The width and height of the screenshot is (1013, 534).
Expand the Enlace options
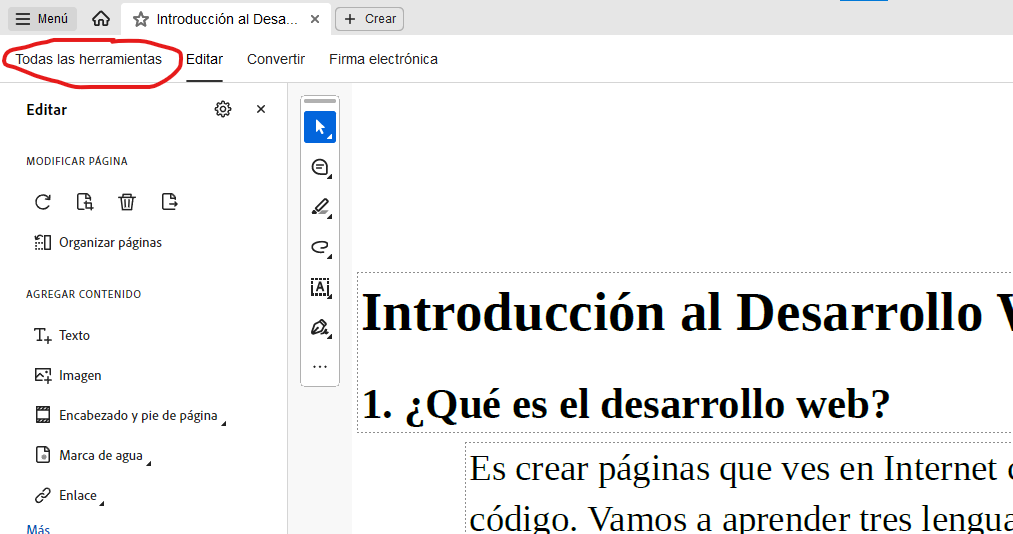pyautogui.click(x=78, y=496)
